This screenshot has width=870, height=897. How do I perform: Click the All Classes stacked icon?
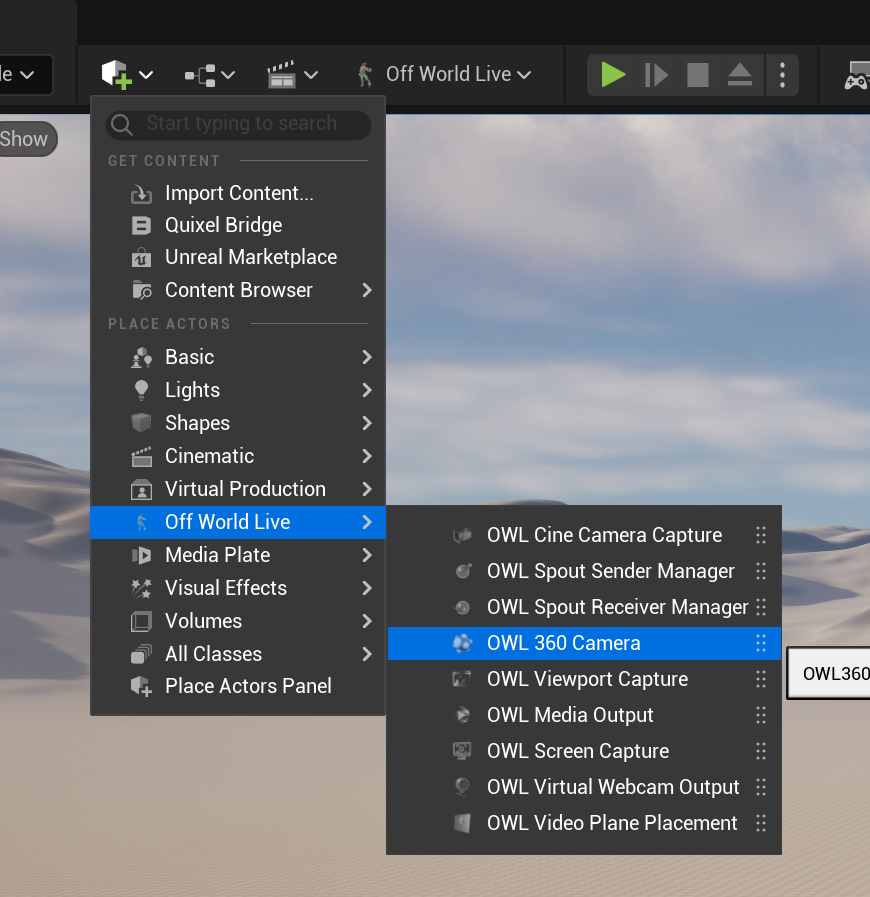point(141,654)
